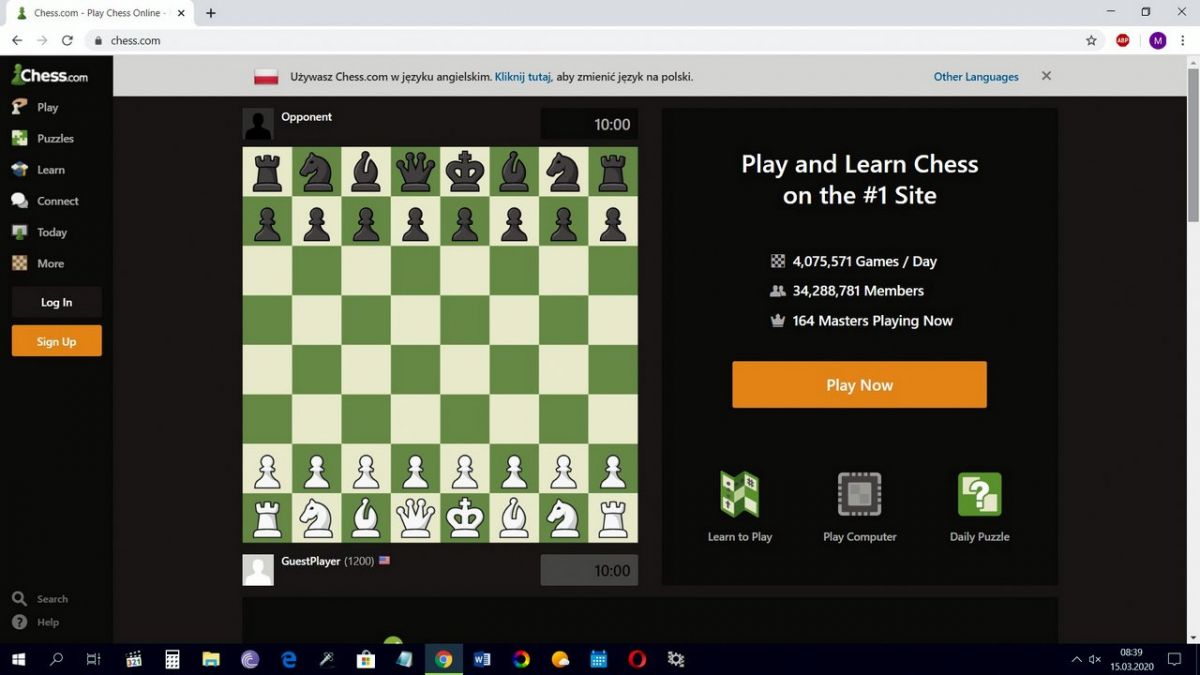Open the Windows notification center
The width and height of the screenshot is (1200, 675).
[x=1174, y=659]
